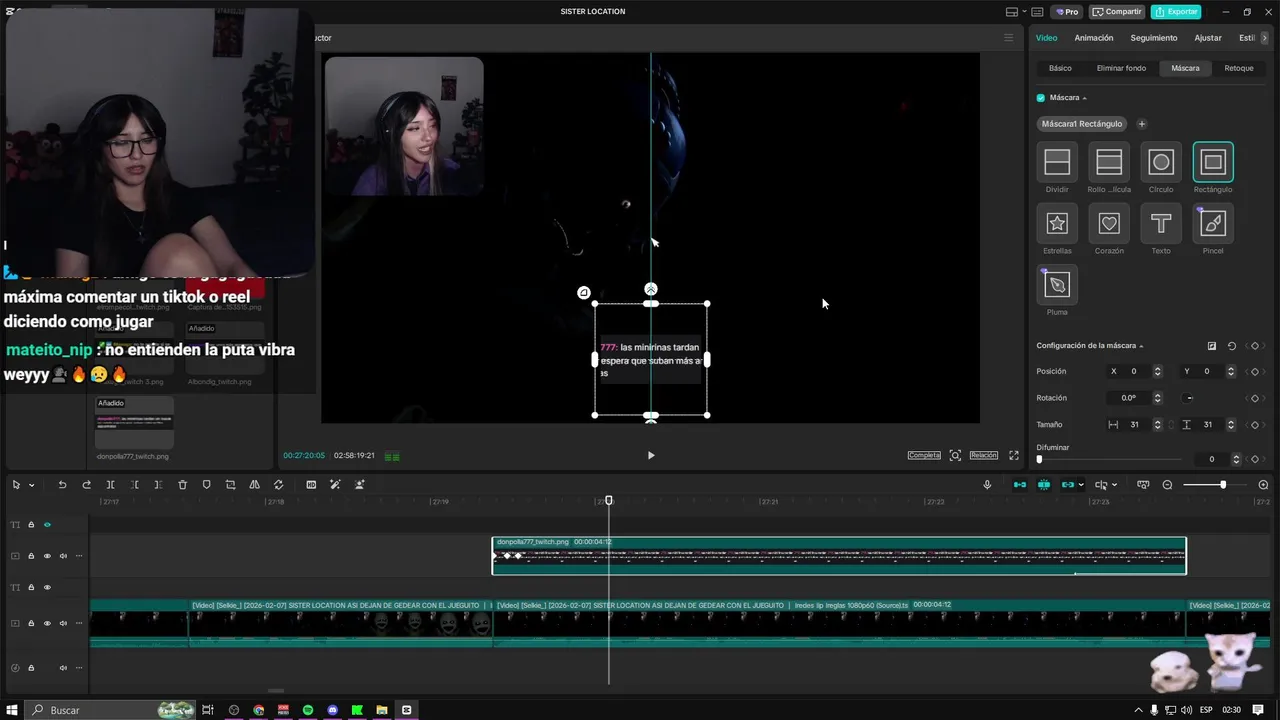Click the rotate icon in timeline toolbar
The image size is (1280, 720).
278,485
